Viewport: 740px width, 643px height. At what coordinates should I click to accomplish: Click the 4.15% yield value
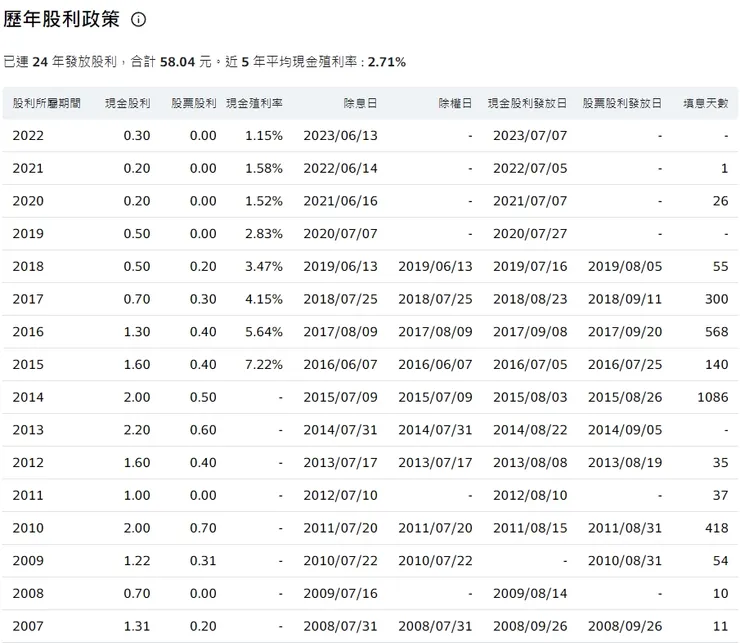tap(264, 299)
